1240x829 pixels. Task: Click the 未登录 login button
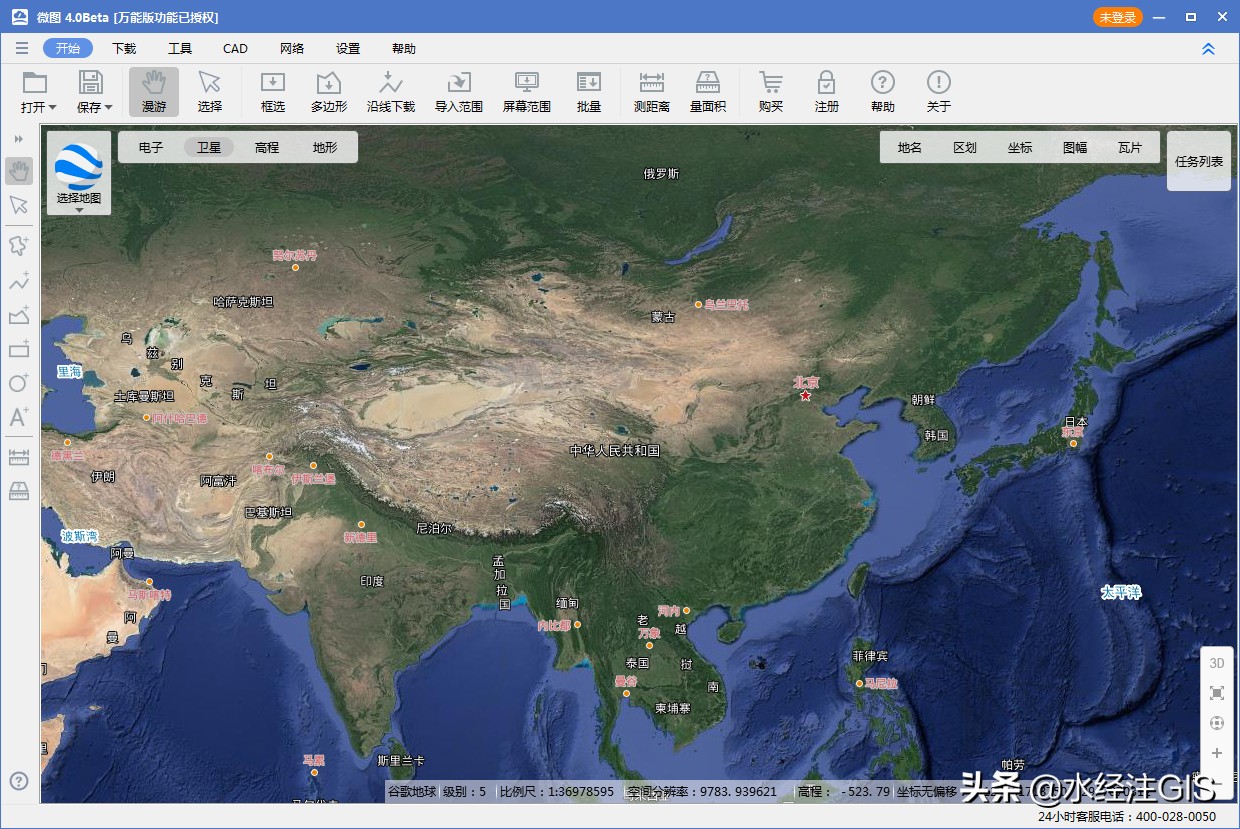(x=1117, y=16)
